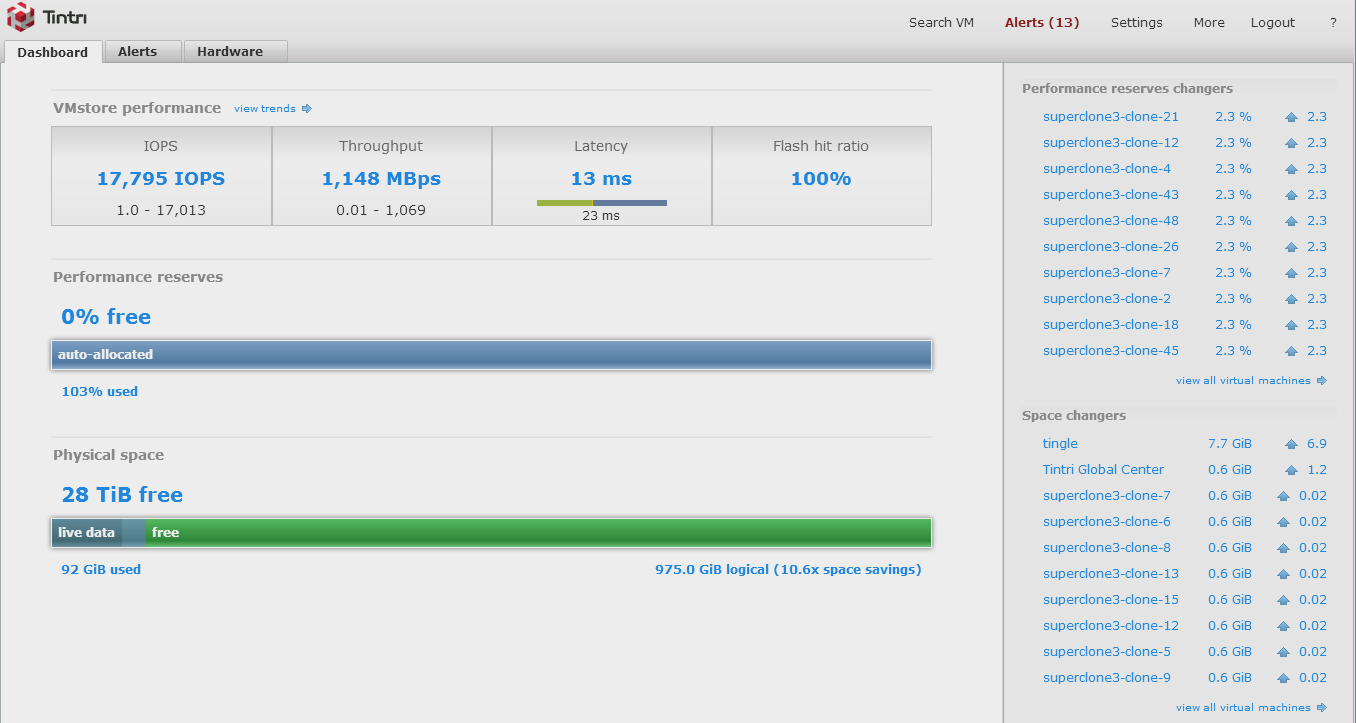This screenshot has width=1356, height=723.
Task: Open Search VM in top navigation
Action: pos(941,22)
